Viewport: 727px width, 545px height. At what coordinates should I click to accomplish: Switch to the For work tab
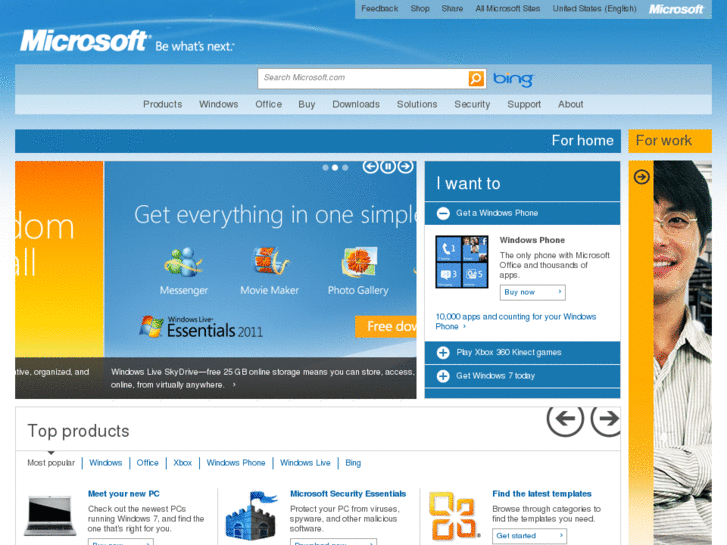[x=670, y=141]
